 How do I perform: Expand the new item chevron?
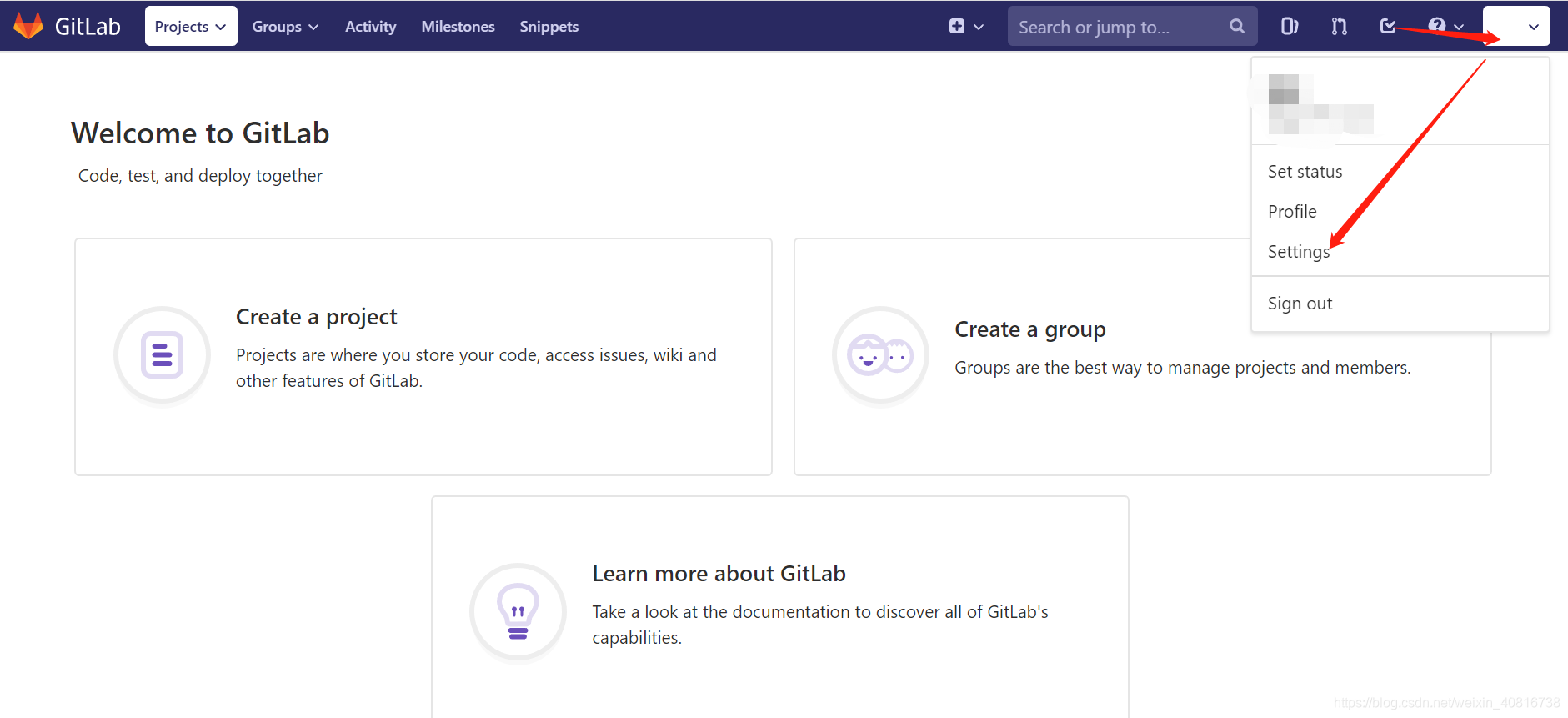coord(979,27)
